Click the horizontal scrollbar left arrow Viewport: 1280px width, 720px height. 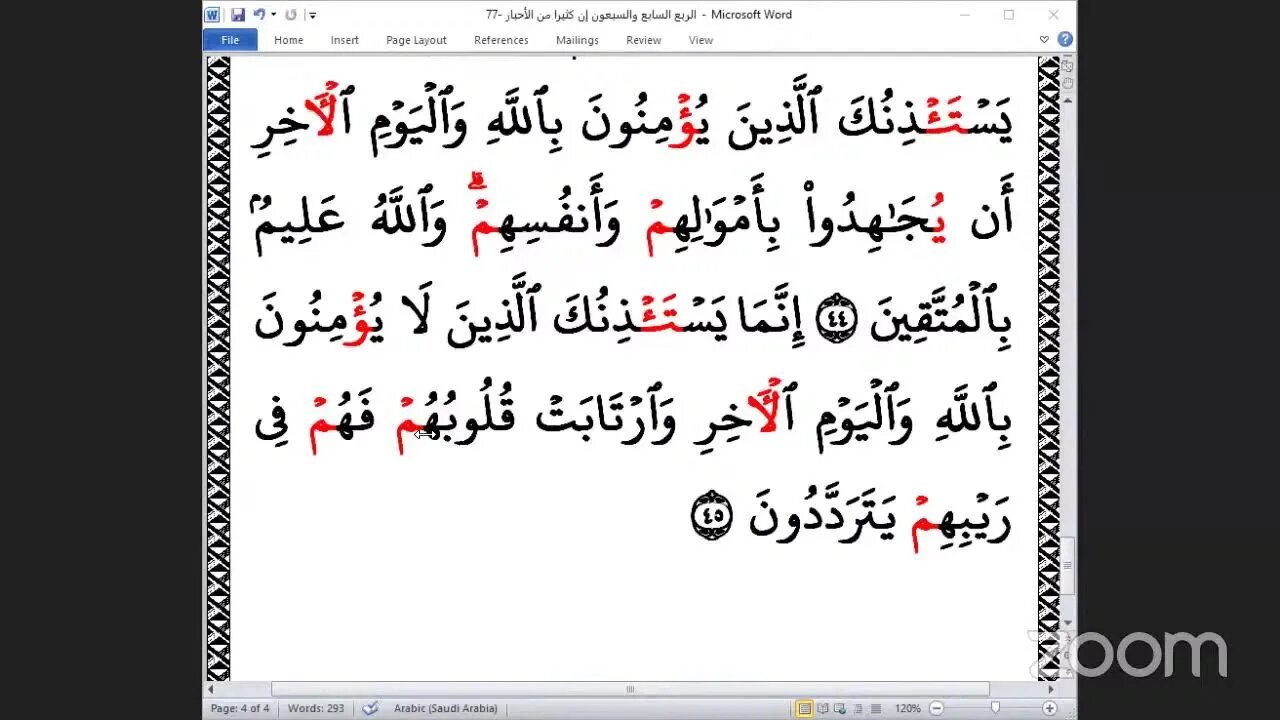tap(211, 689)
